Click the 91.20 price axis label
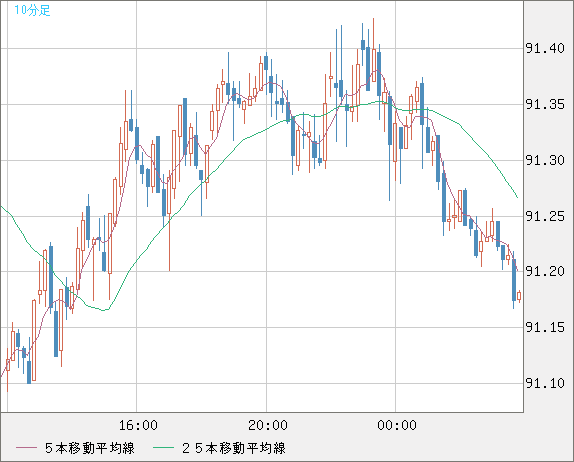This screenshot has height=462, width=574. pos(545,271)
